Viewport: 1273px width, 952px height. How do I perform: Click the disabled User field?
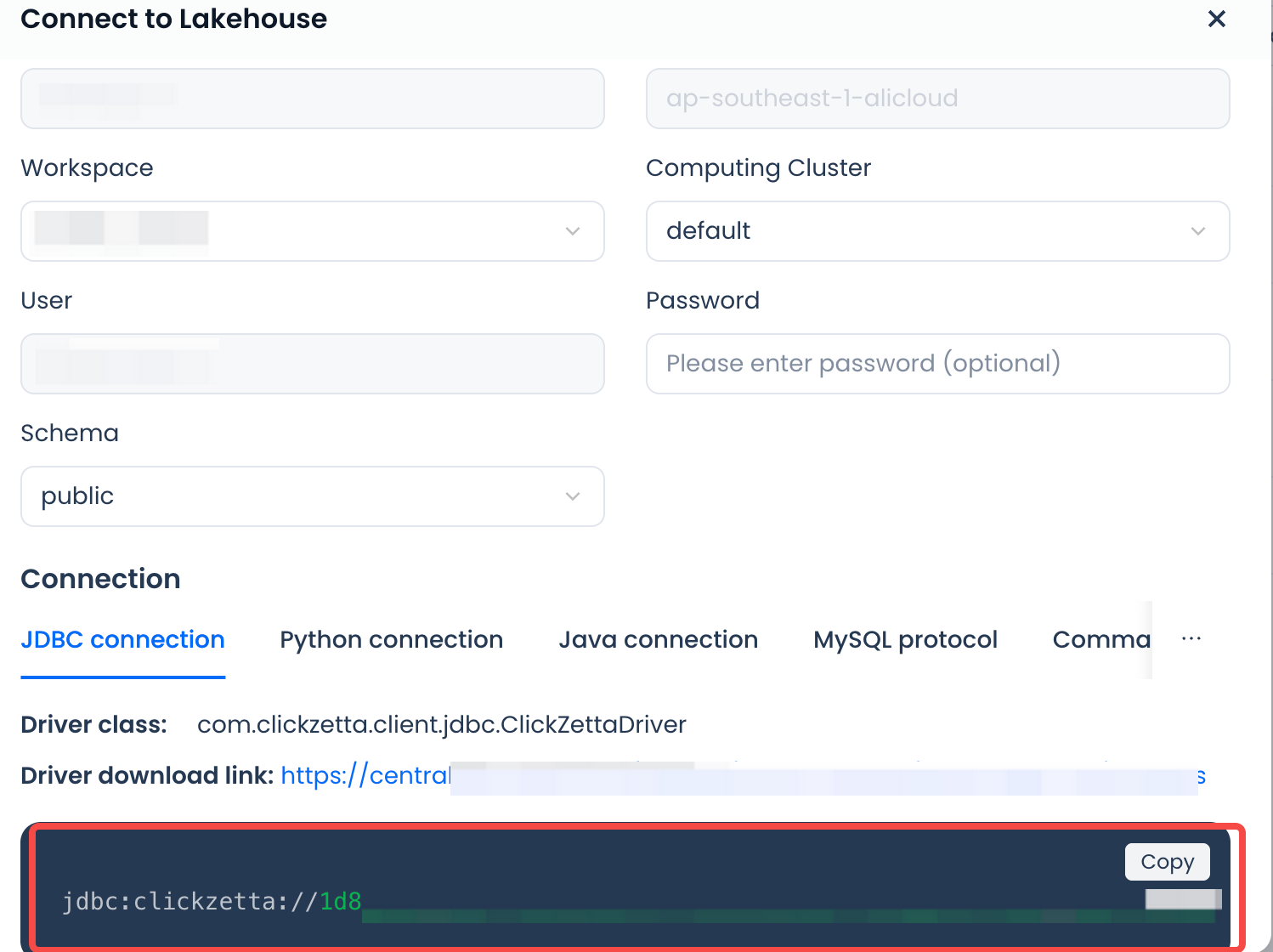[312, 364]
